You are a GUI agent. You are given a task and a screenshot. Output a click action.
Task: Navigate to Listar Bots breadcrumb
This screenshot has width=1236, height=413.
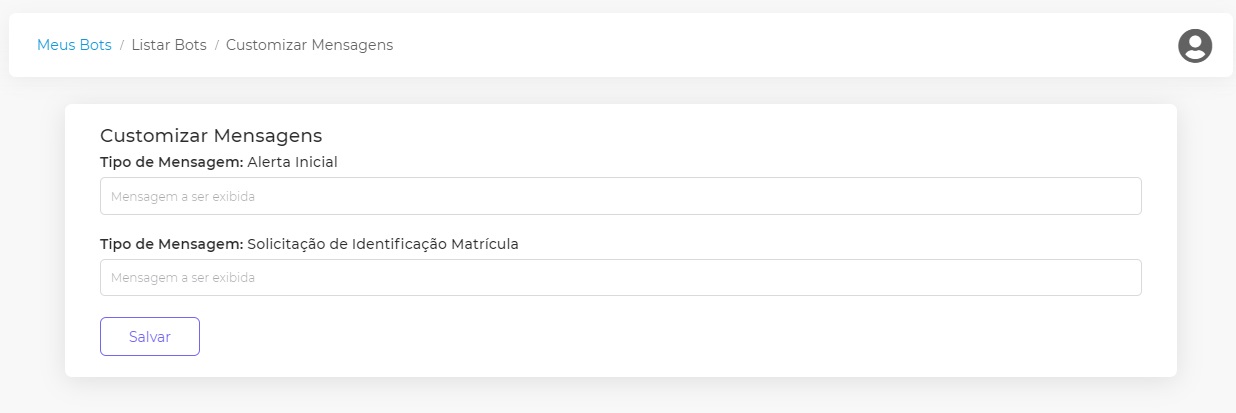tap(169, 45)
